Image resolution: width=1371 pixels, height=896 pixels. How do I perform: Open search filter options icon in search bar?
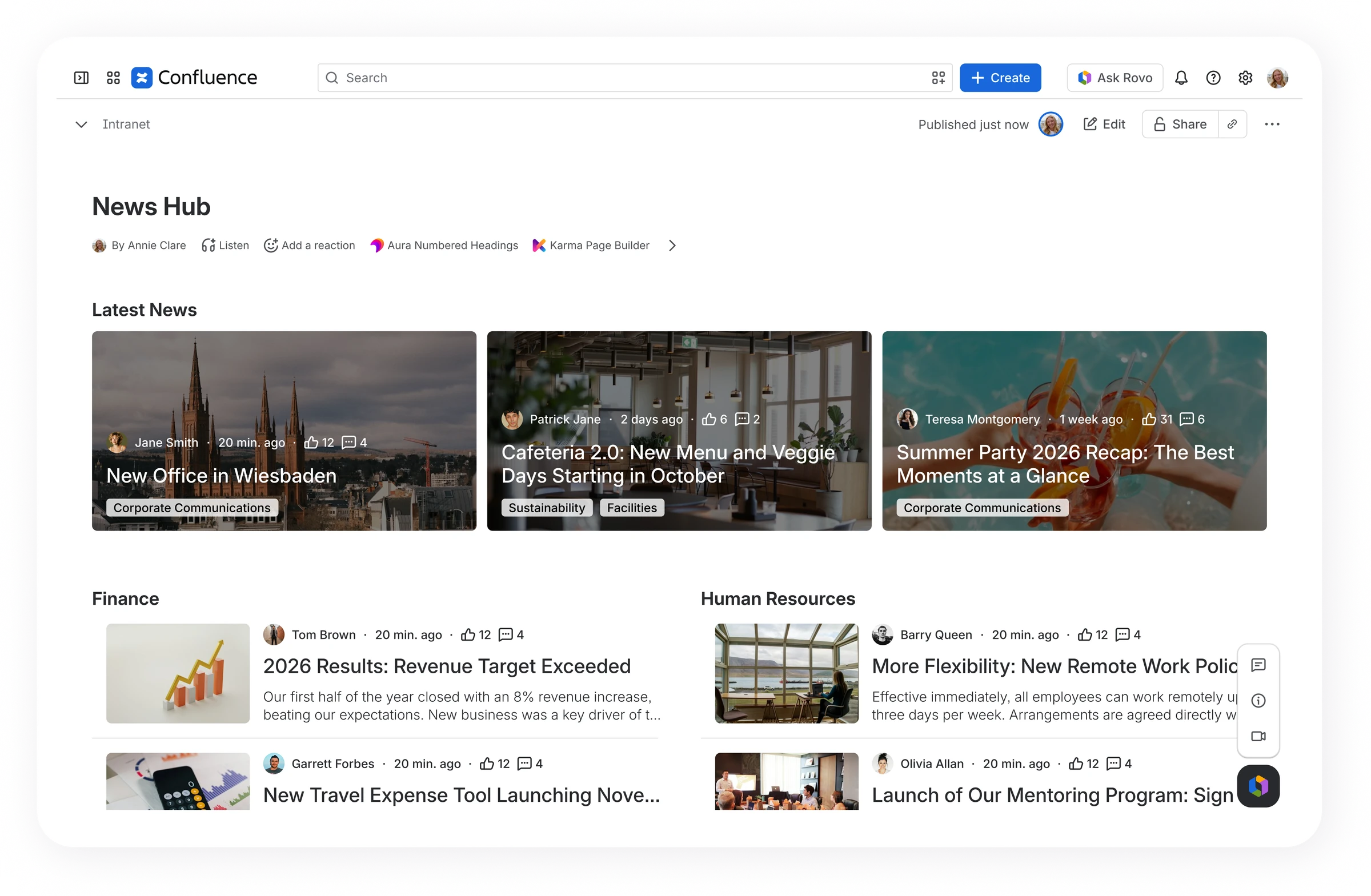point(939,78)
